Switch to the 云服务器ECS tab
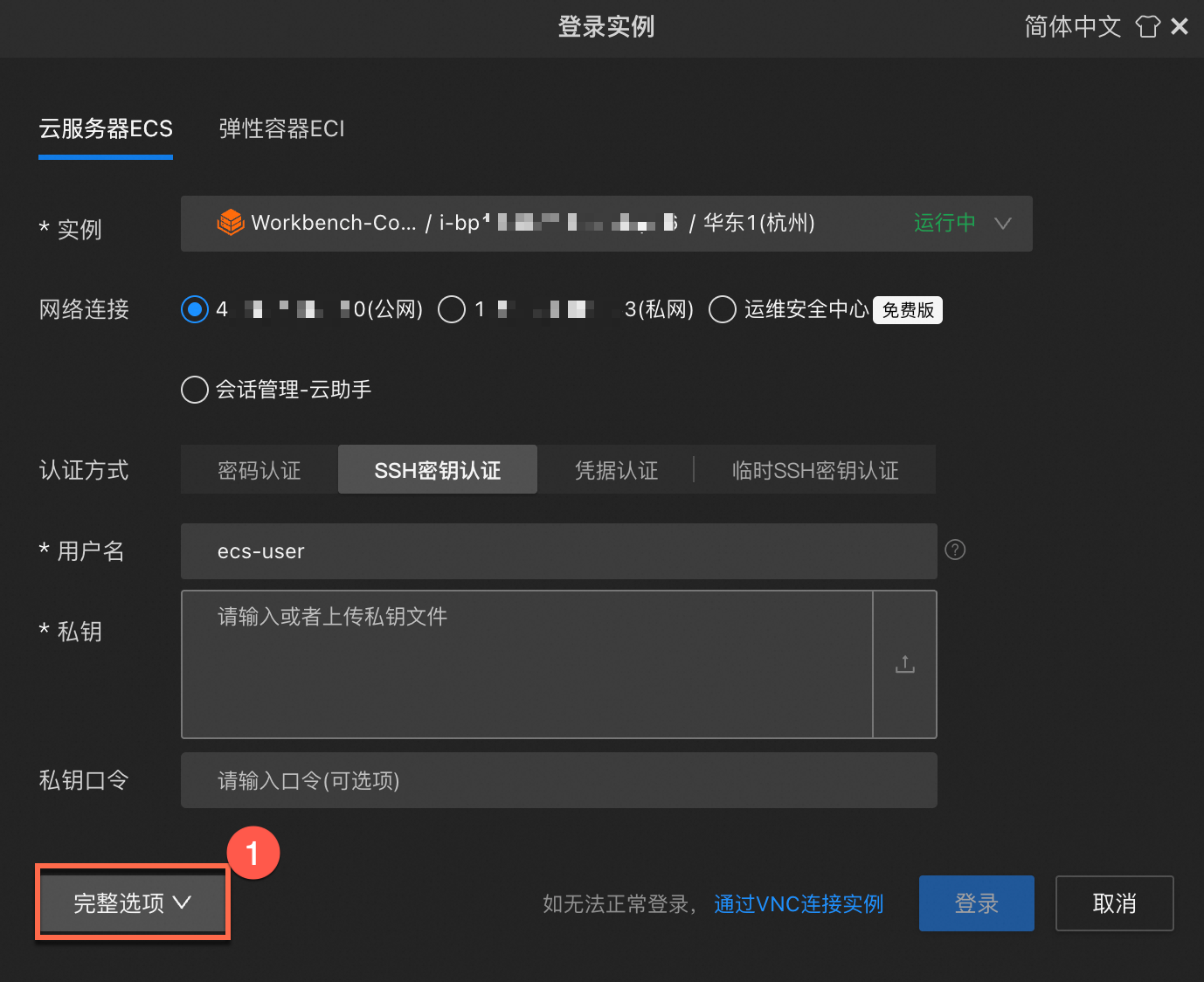This screenshot has height=982, width=1204. pos(106,129)
